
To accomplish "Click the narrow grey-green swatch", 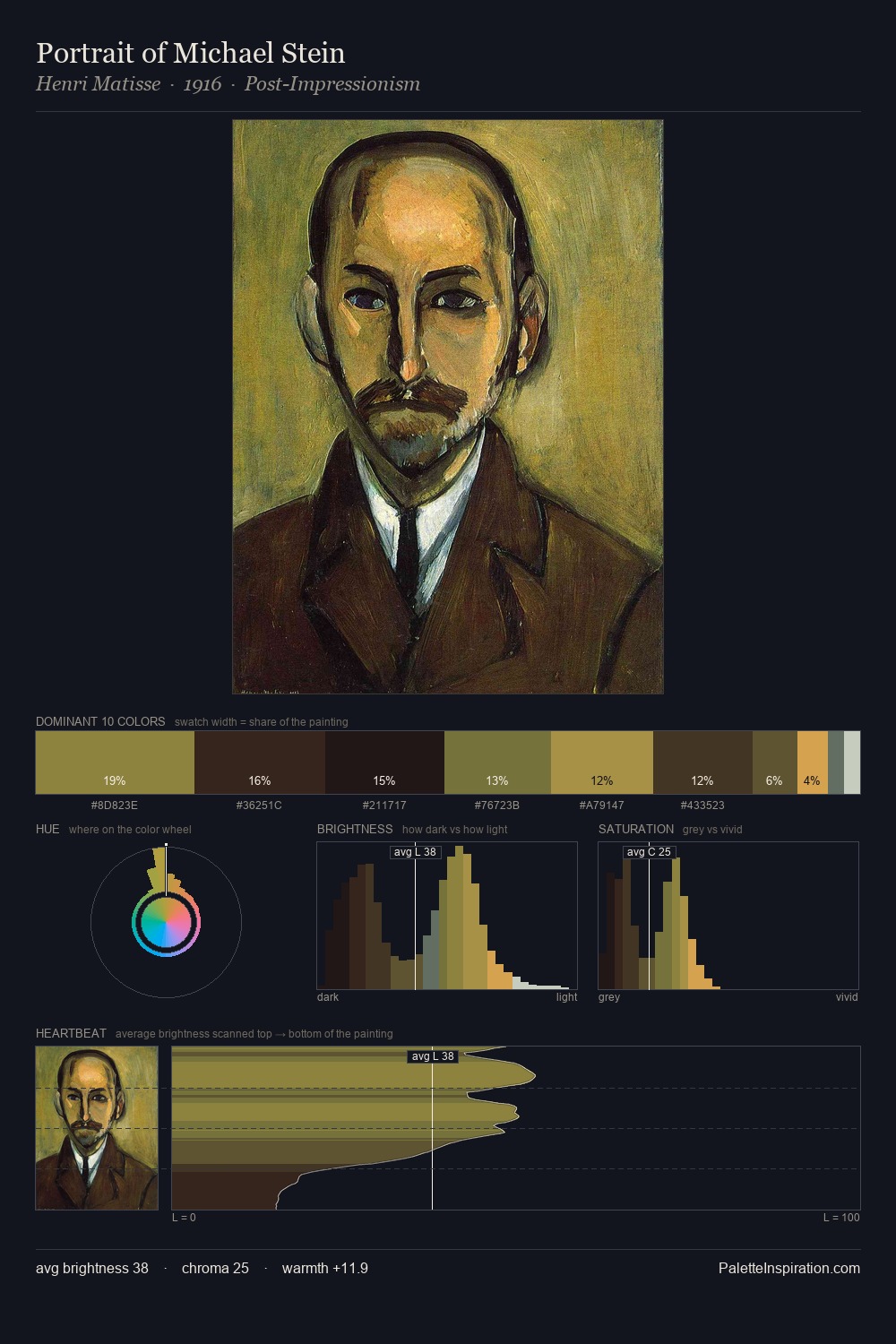I will click(836, 762).
